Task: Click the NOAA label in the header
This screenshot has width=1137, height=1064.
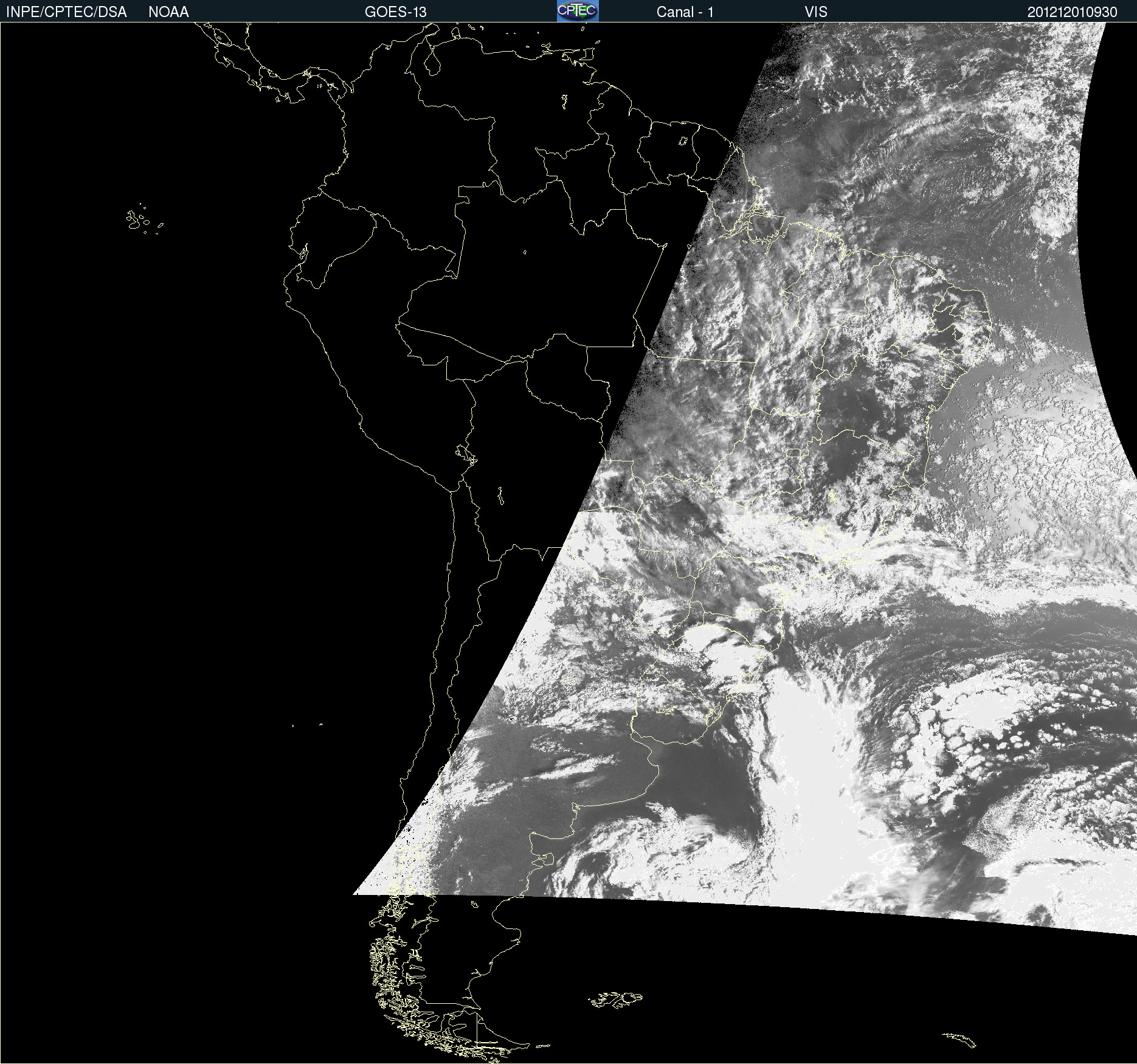Action: (x=168, y=12)
